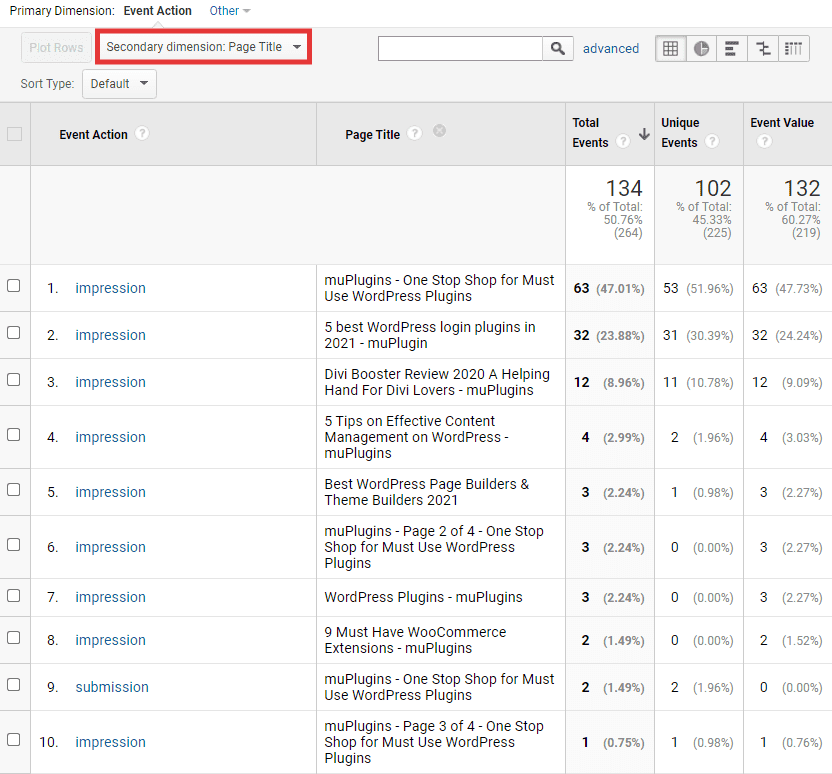Check row 10 Page 3 of 4 row

pyautogui.click(x=14, y=740)
